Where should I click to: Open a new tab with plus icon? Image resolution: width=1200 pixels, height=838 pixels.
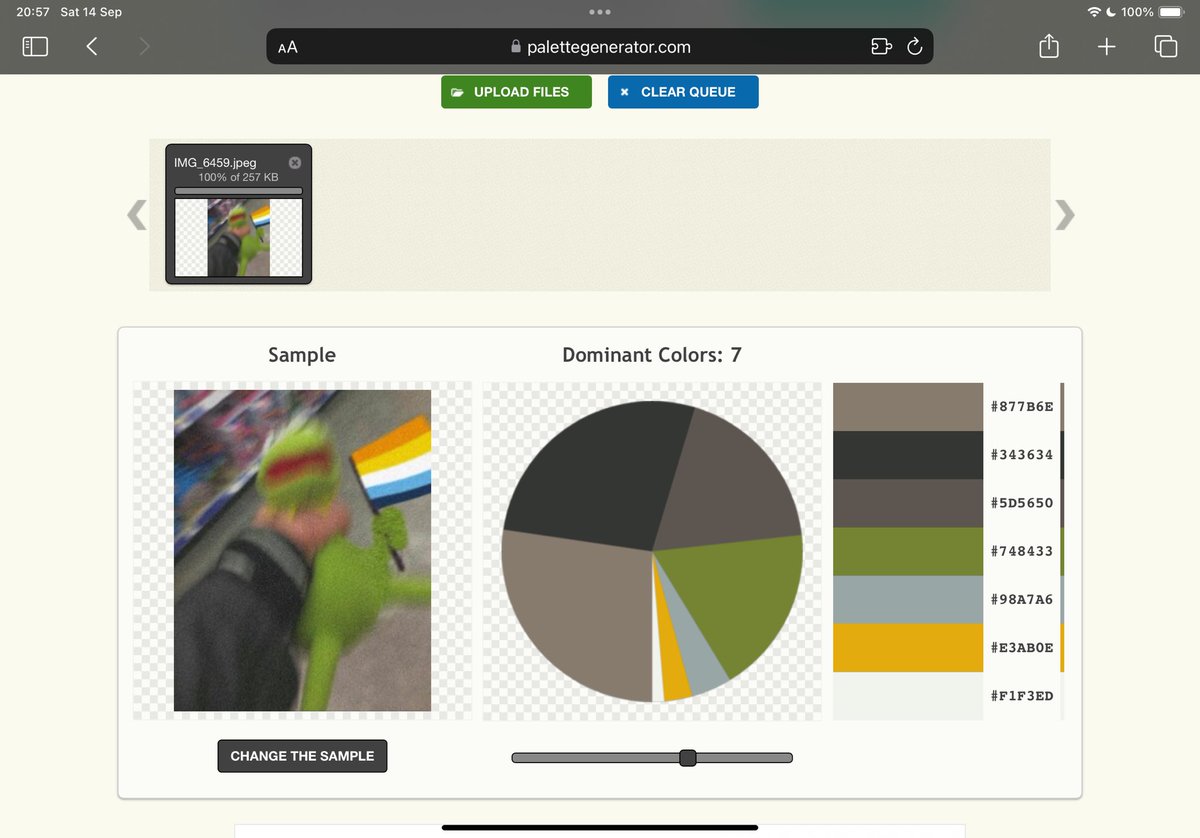[x=1106, y=46]
